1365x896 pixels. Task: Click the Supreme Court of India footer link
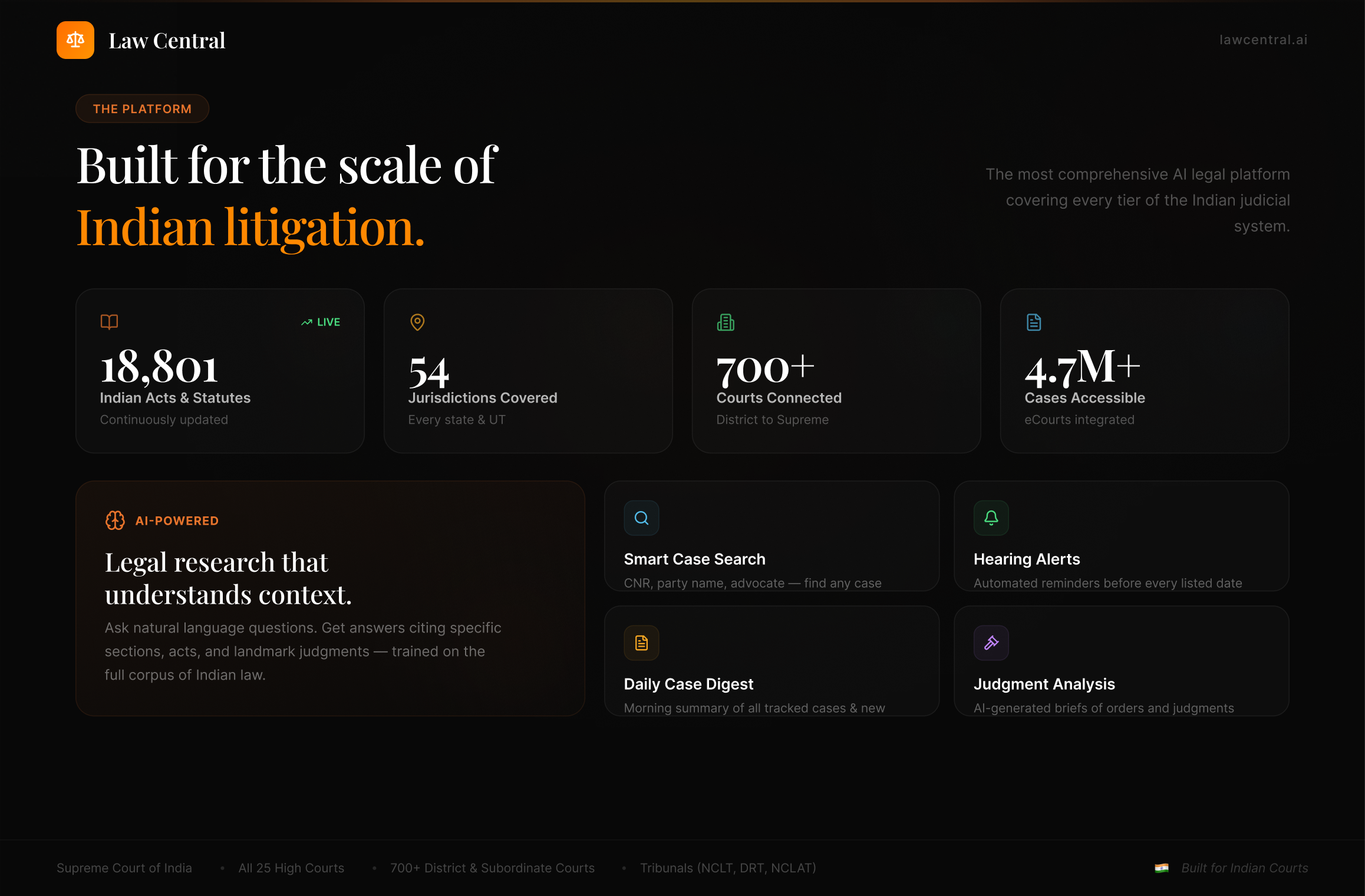[124, 868]
